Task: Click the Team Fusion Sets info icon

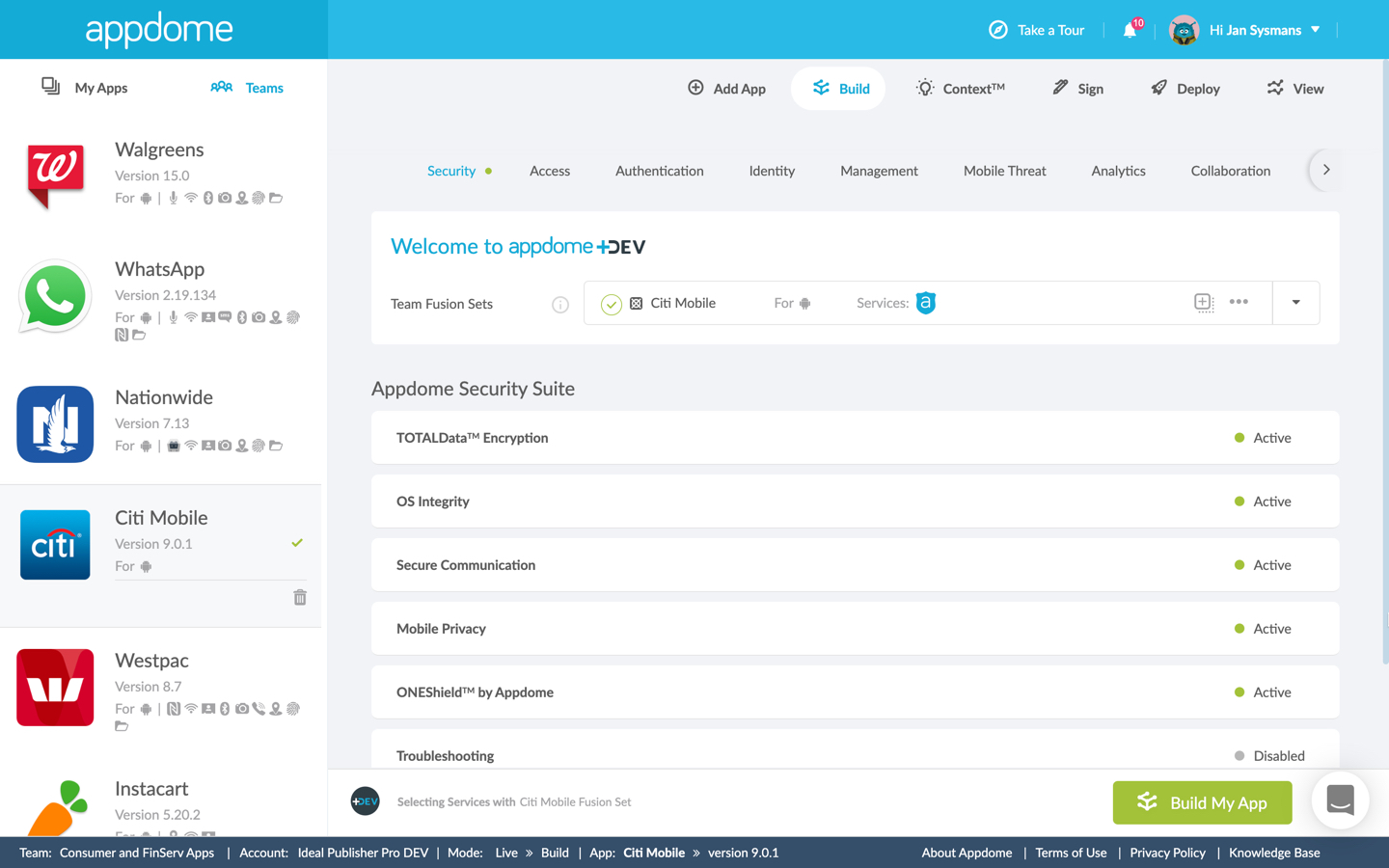Action: (560, 305)
